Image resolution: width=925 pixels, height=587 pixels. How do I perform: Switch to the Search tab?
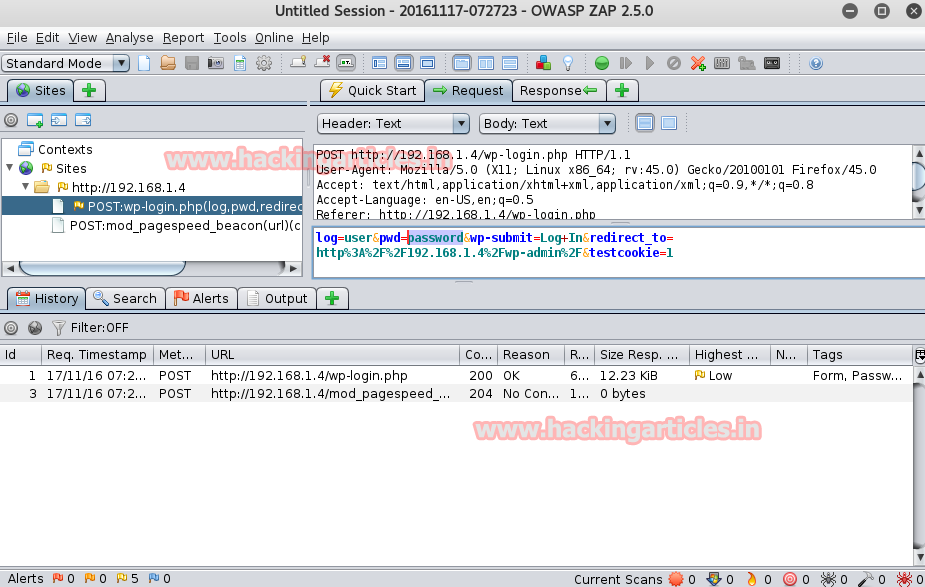point(125,299)
